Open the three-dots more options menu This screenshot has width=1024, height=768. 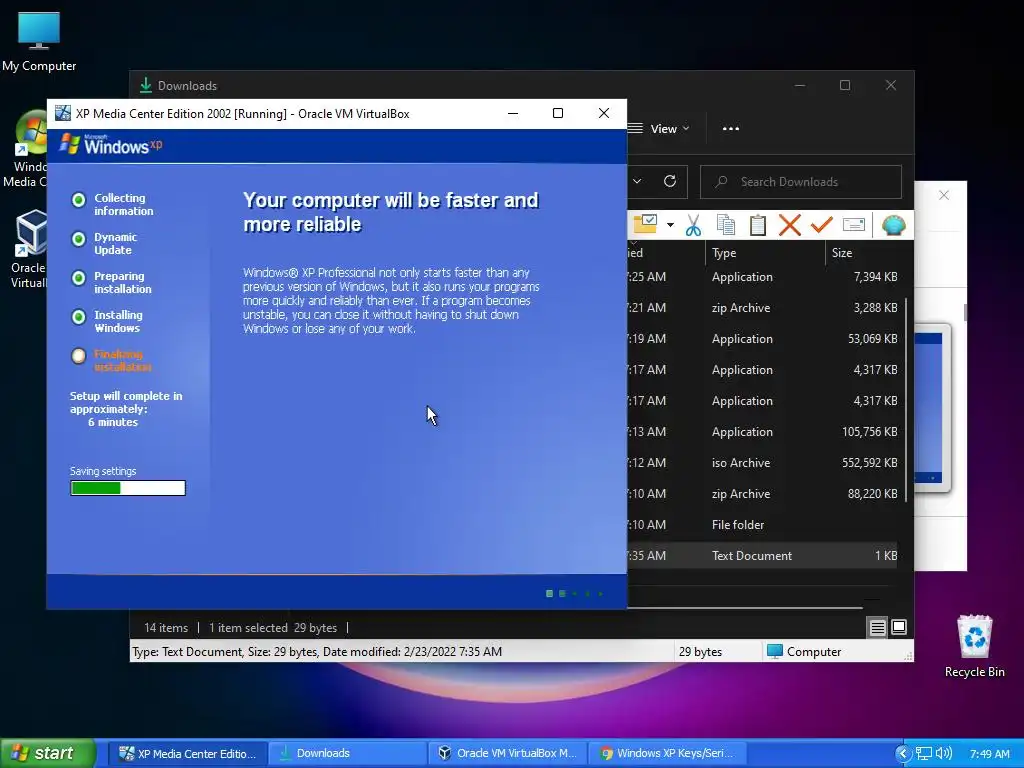731,129
